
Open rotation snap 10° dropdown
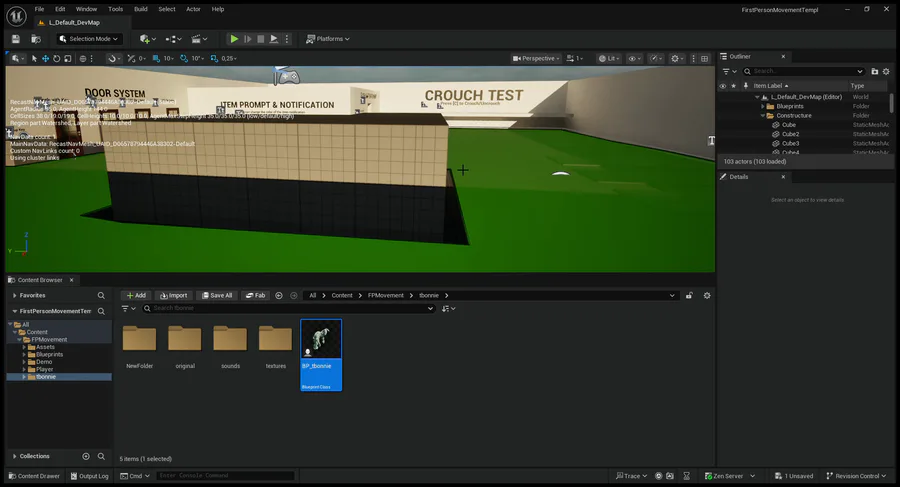tap(198, 59)
